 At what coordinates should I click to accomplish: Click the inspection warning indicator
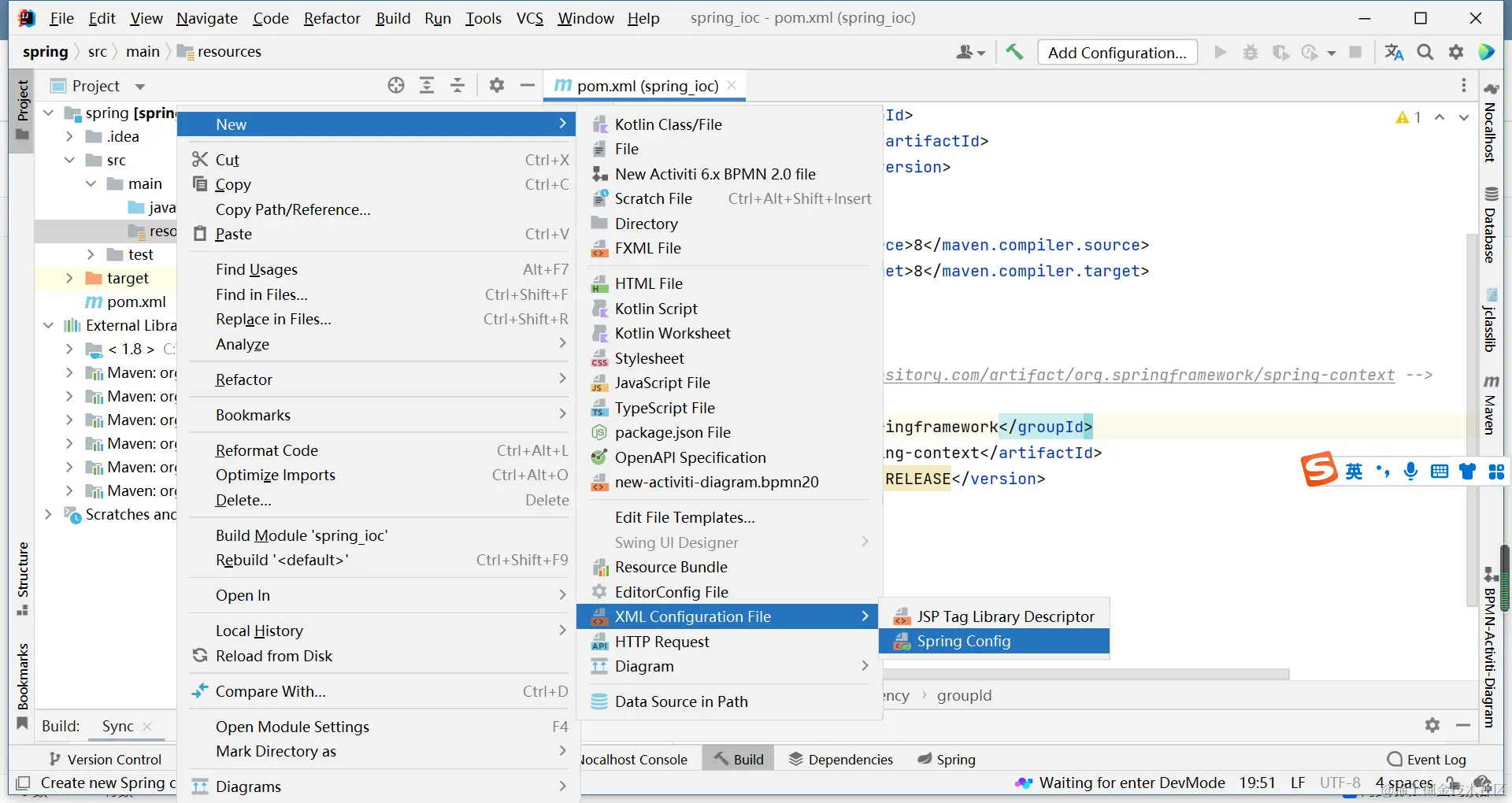point(1408,117)
